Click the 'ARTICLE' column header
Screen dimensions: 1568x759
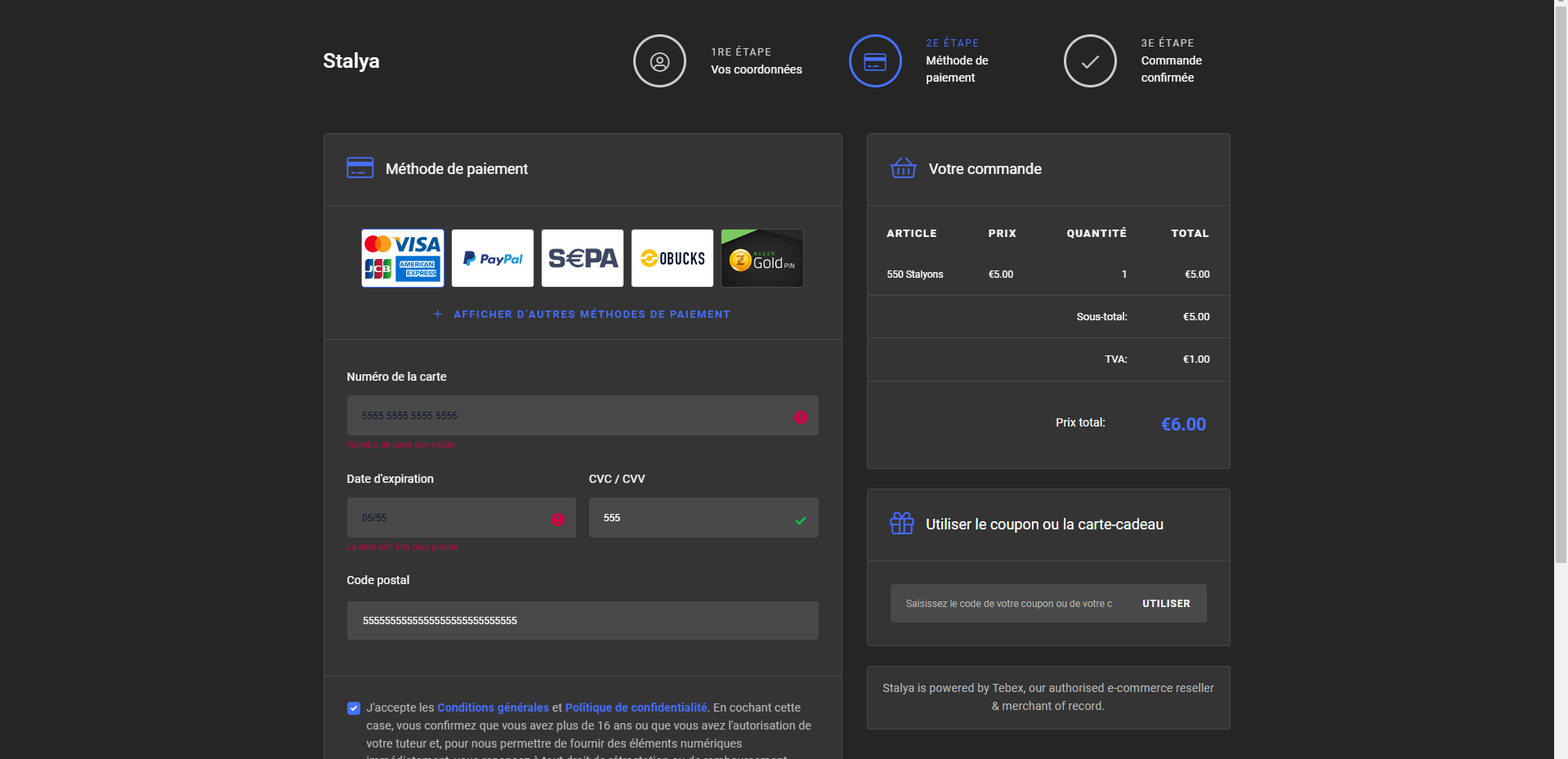pyautogui.click(x=912, y=234)
